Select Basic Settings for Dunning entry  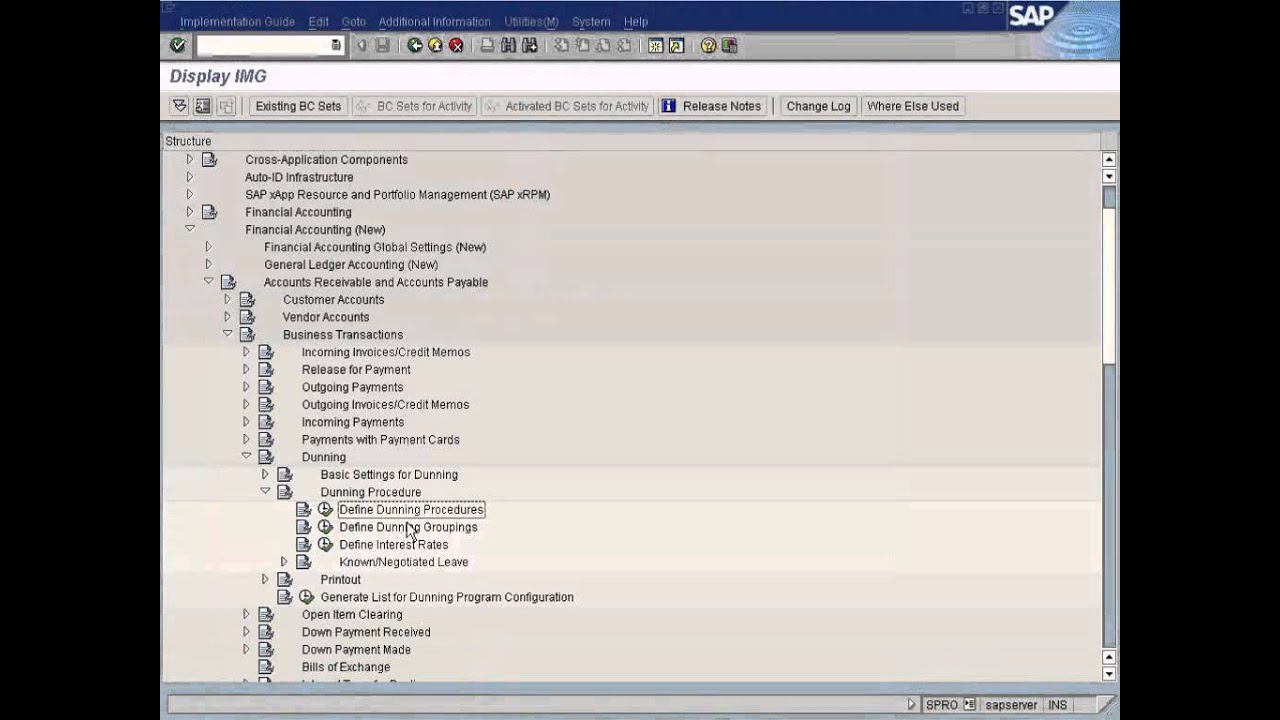(389, 475)
